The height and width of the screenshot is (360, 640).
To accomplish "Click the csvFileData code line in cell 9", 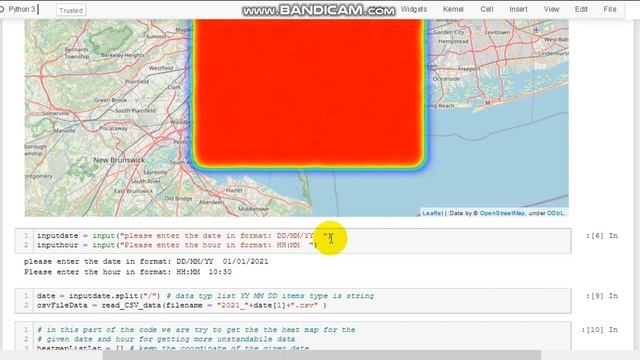I will [182, 305].
